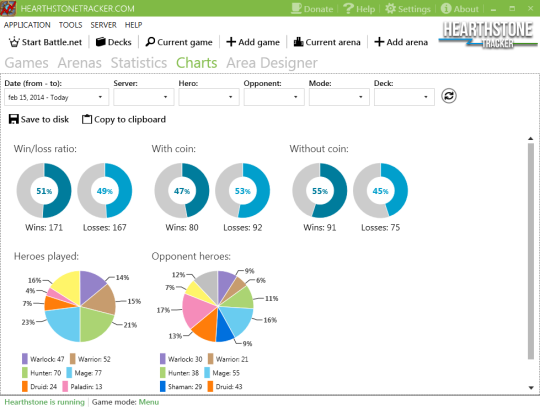
Task: Click the Decks label
Action: [120, 42]
